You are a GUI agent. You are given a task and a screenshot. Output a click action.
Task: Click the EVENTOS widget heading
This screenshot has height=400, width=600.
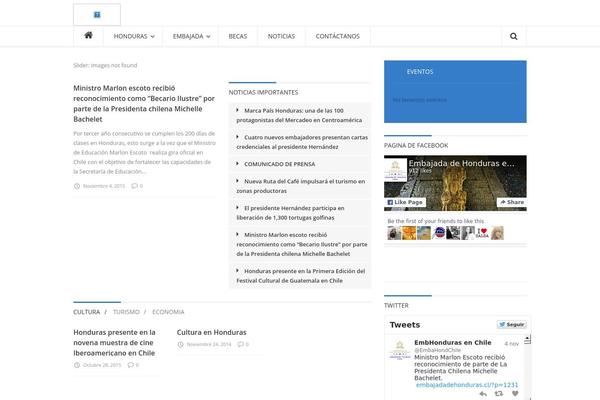[420, 72]
